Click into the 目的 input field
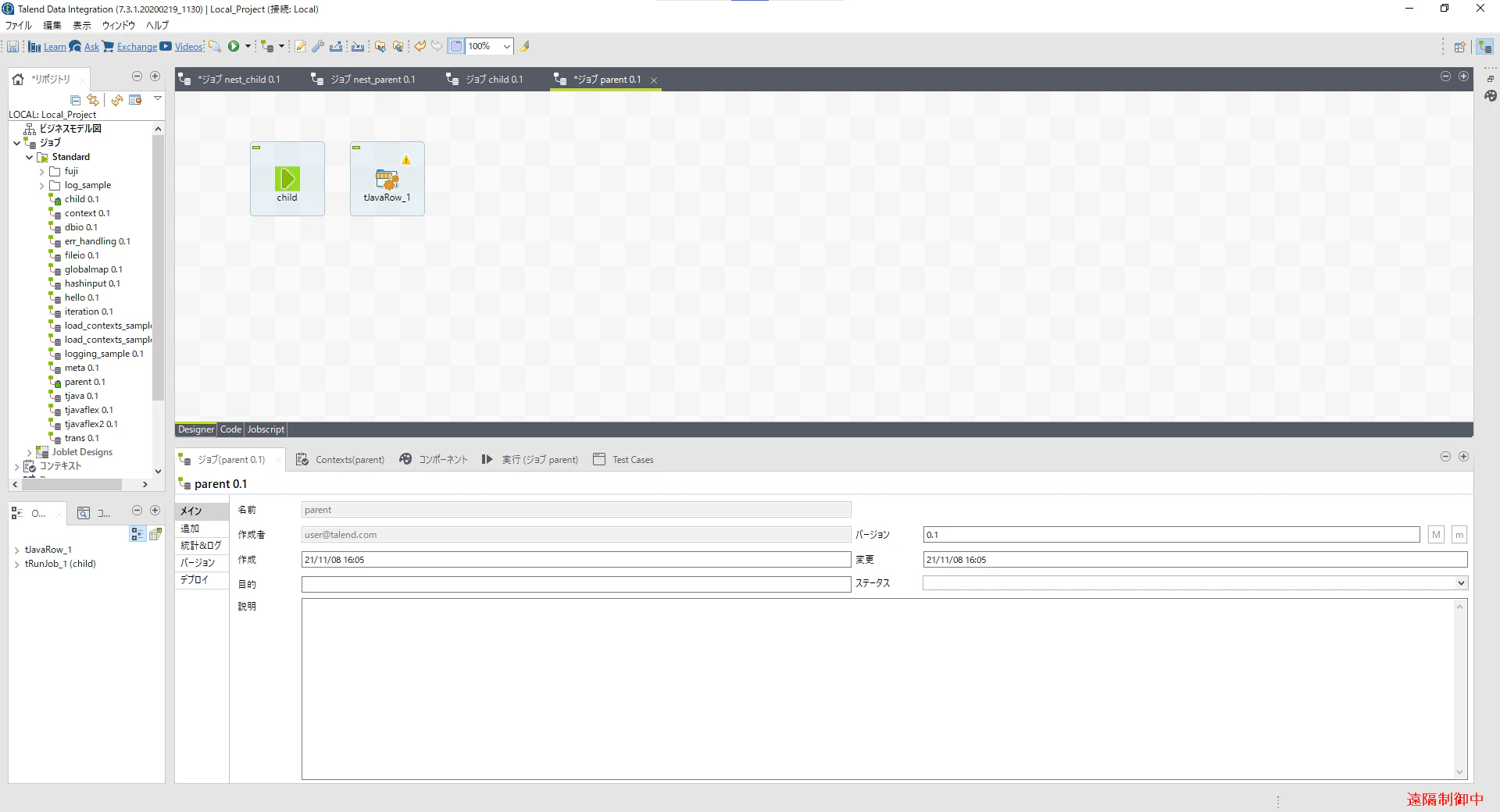Viewport: 1500px width, 812px height. click(x=576, y=584)
